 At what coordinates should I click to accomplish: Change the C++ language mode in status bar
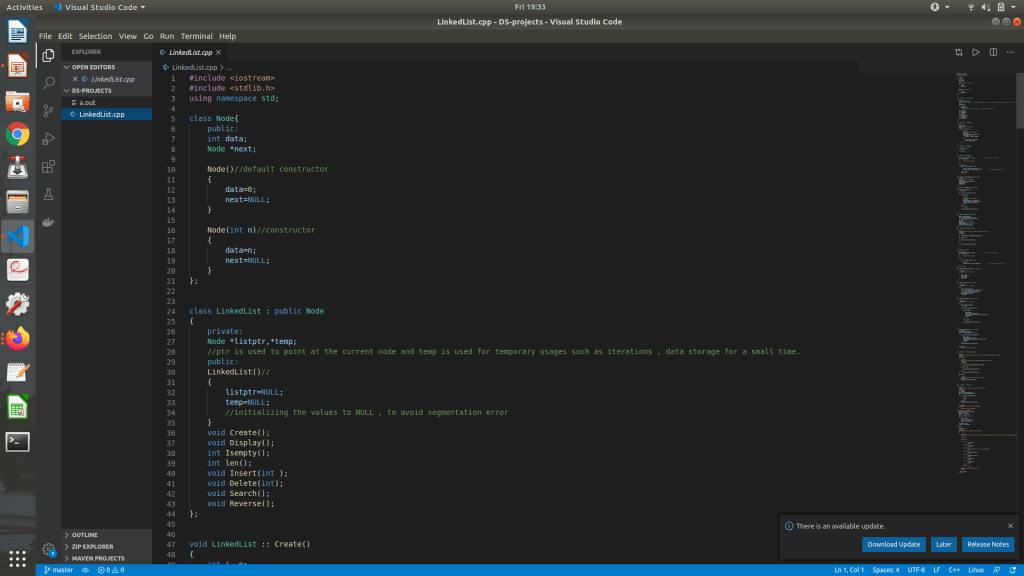tap(953, 570)
